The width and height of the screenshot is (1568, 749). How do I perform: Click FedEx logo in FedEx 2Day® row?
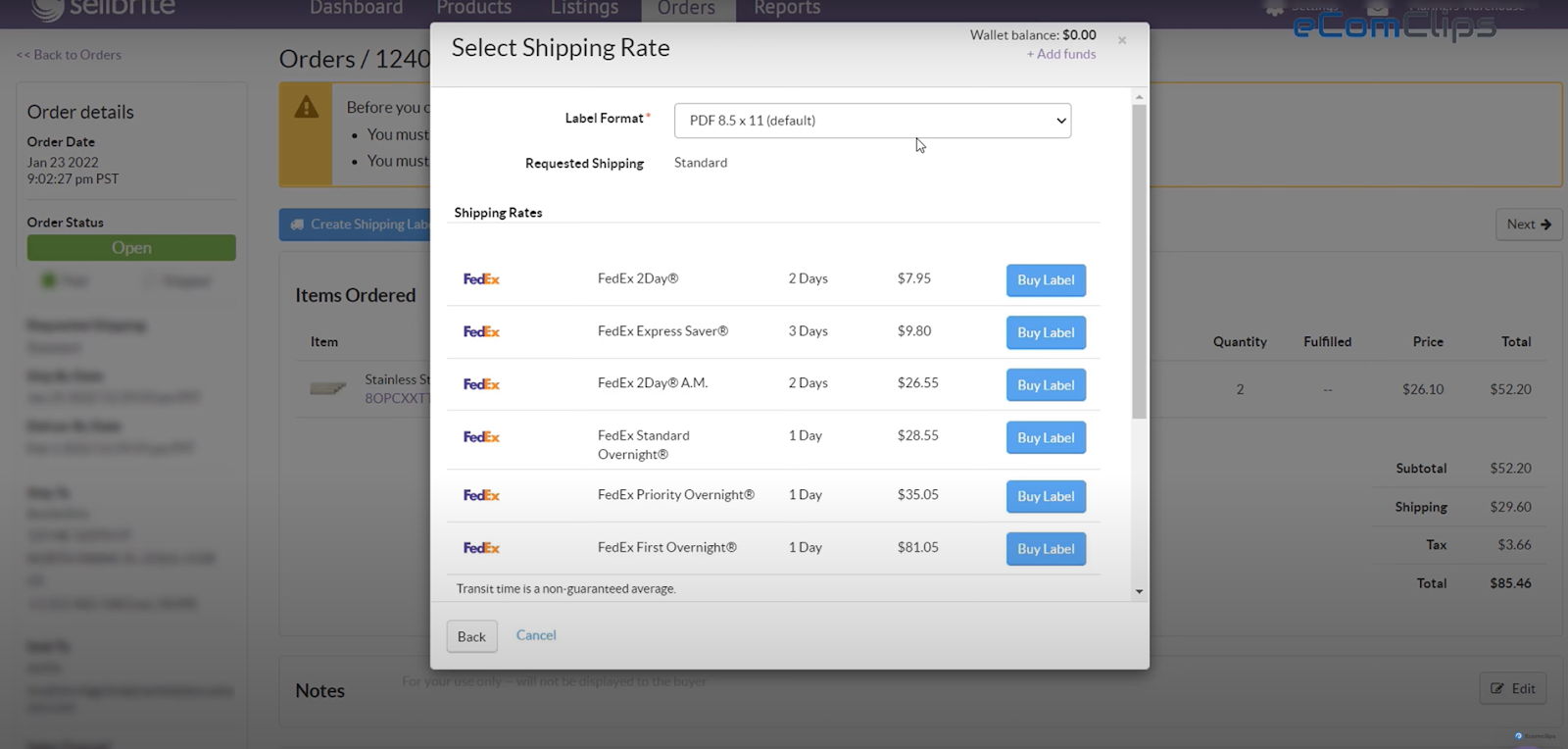(x=481, y=279)
